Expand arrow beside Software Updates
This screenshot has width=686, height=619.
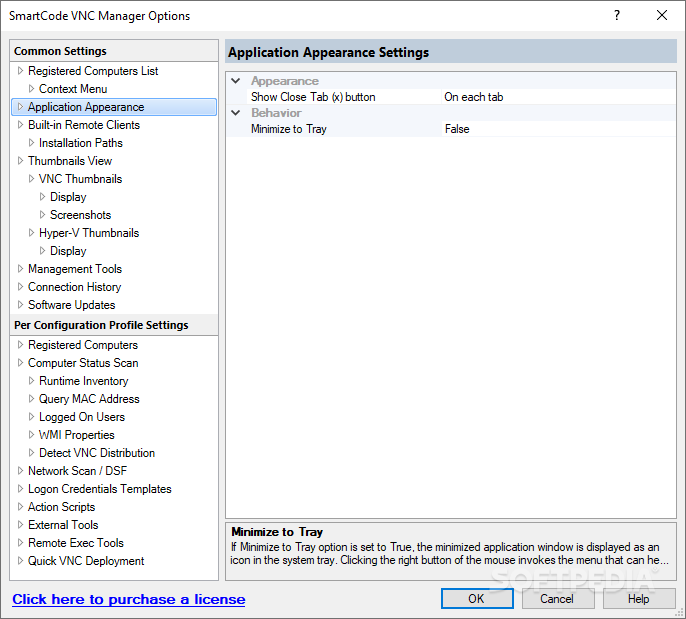(20, 304)
